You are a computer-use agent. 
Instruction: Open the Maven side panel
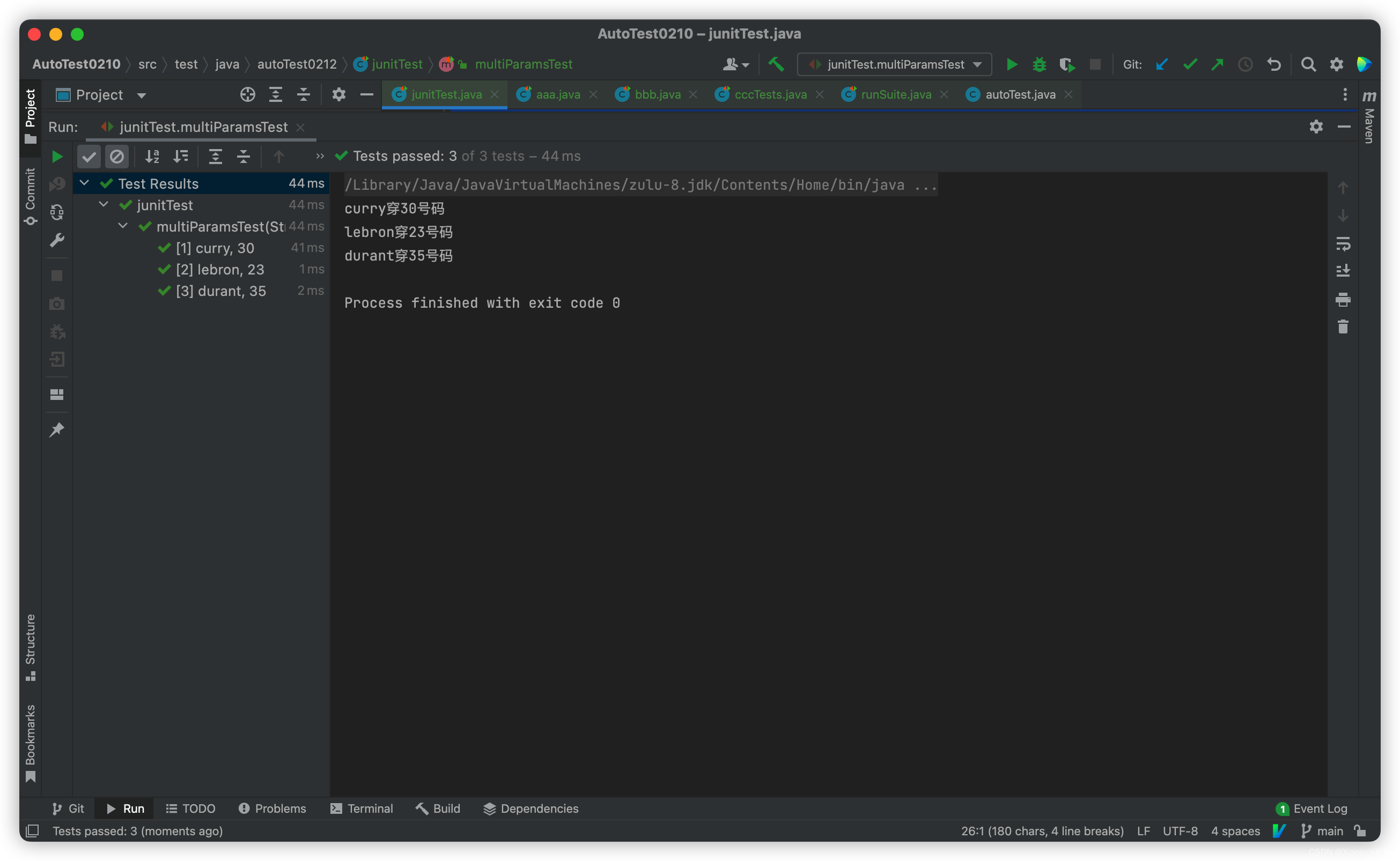[x=1369, y=117]
